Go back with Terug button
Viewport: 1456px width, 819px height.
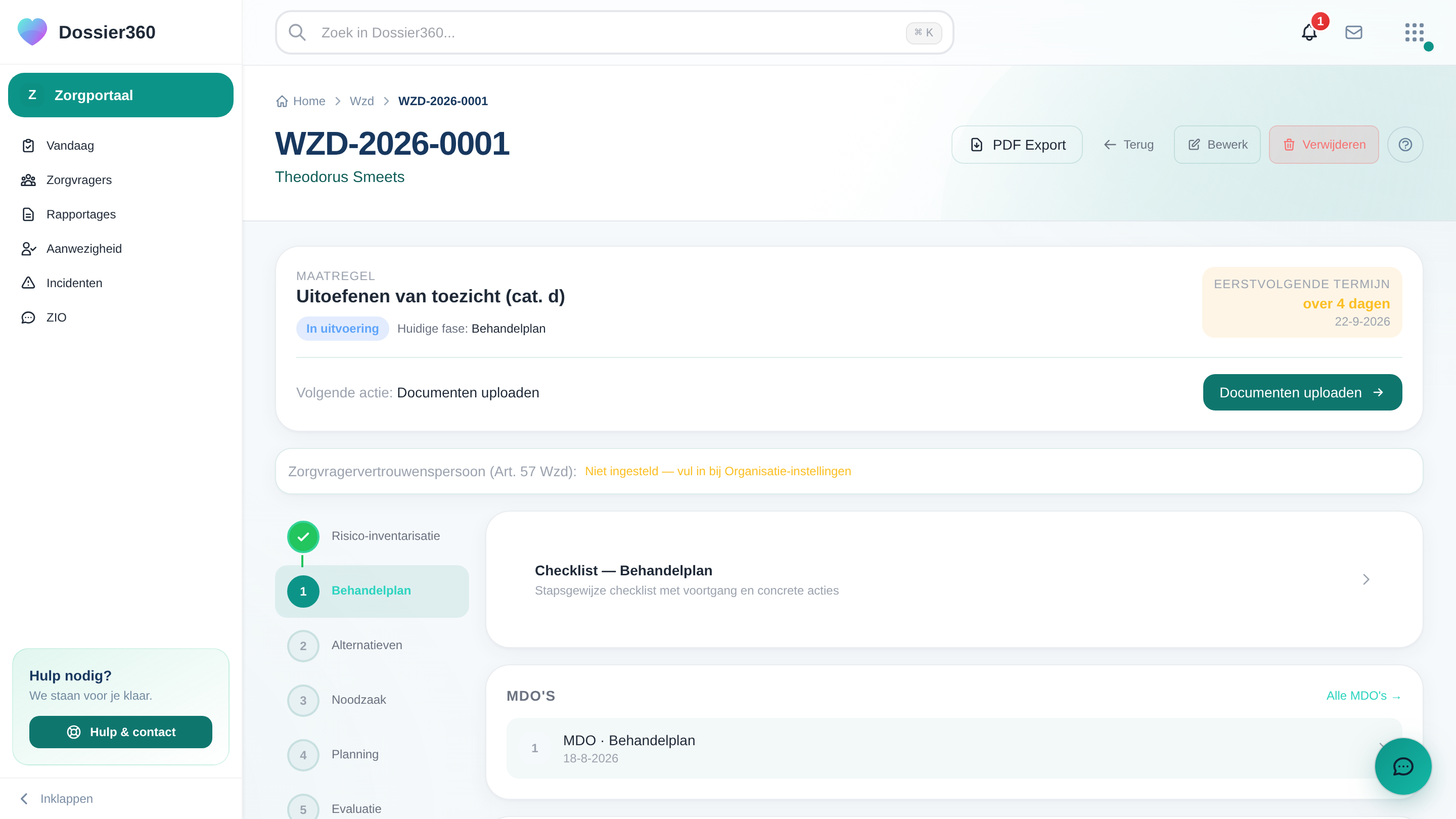coord(1128,145)
